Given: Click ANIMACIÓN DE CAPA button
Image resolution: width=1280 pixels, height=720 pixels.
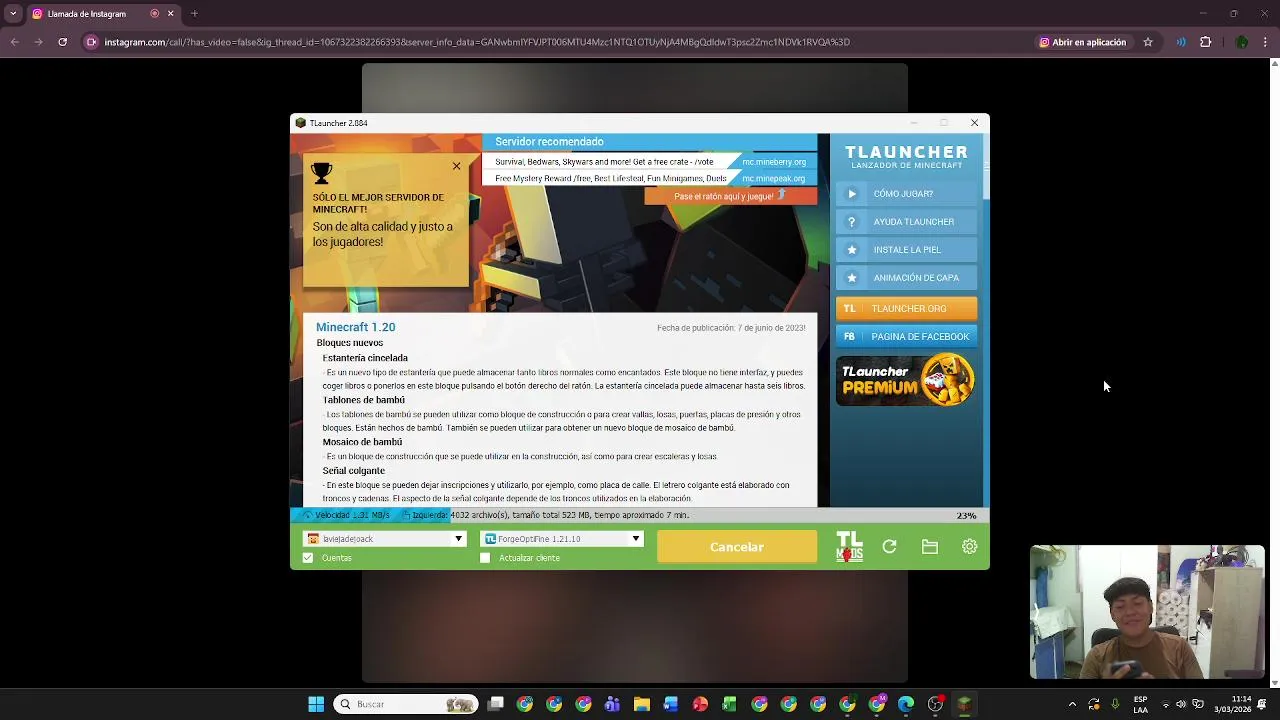Looking at the screenshot, I should tap(906, 278).
